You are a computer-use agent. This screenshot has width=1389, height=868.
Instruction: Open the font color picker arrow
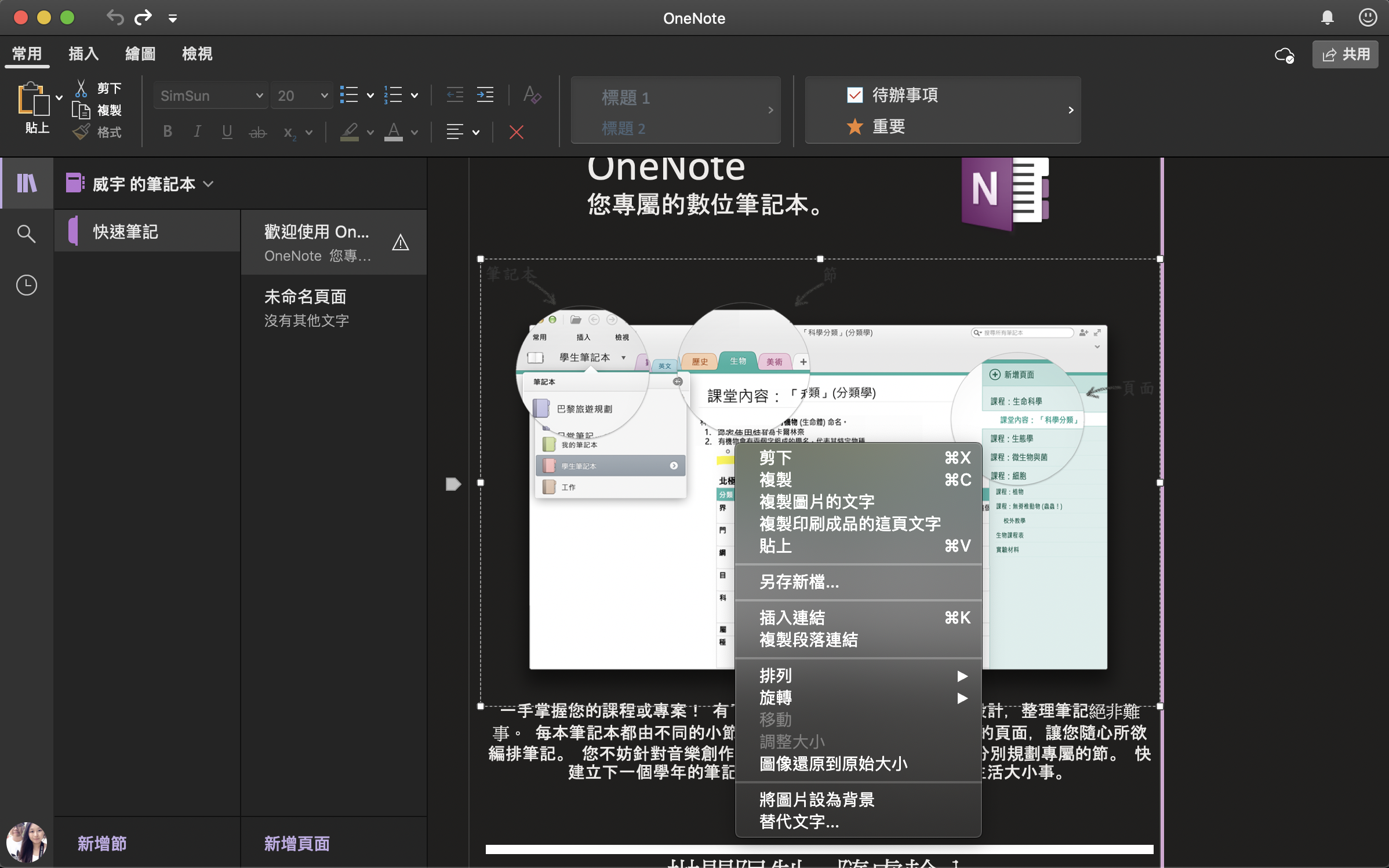click(x=414, y=133)
